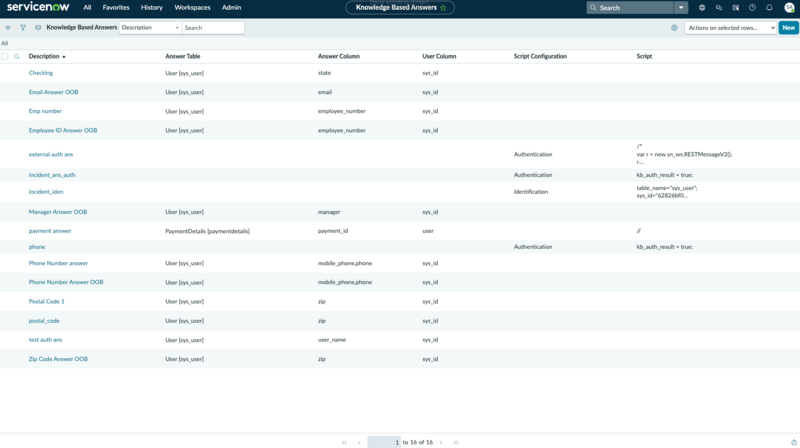Open the All menu
800x448 pixels.
click(87, 8)
